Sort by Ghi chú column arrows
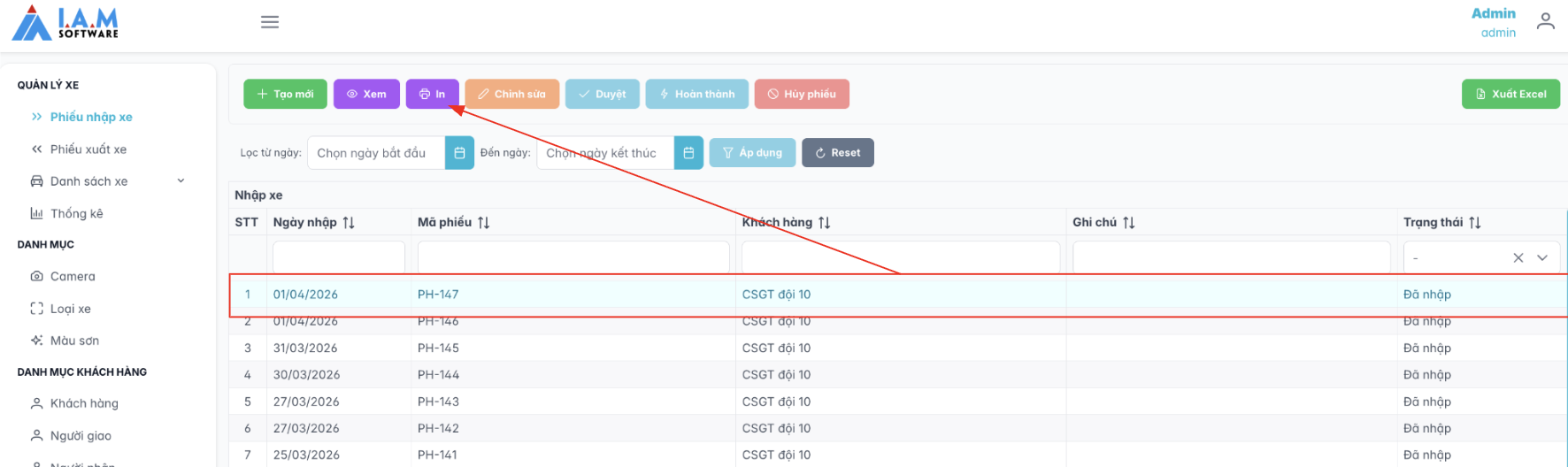The height and width of the screenshot is (467, 1568). (x=1128, y=223)
